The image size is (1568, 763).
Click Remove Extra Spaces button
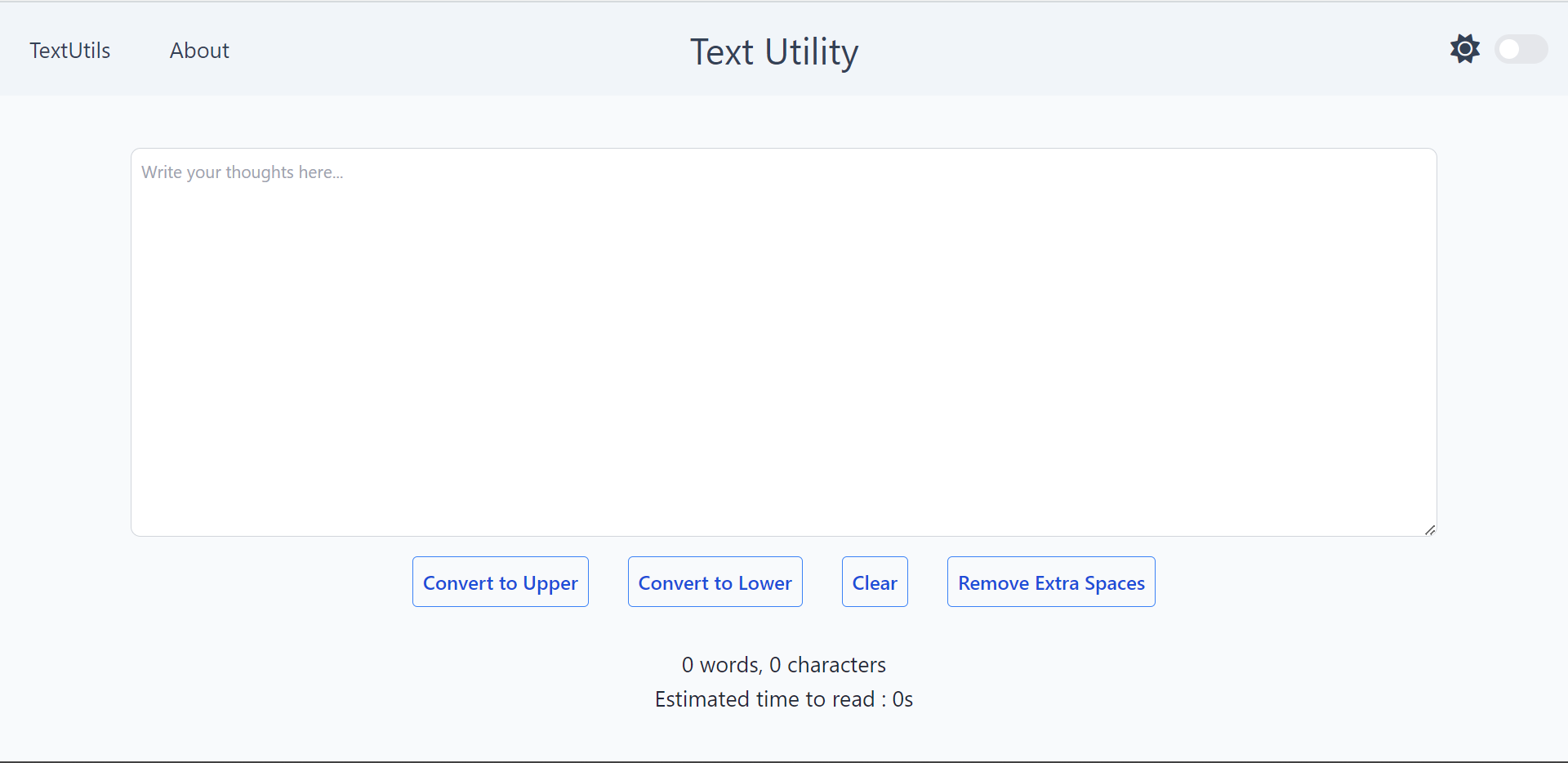(1051, 582)
